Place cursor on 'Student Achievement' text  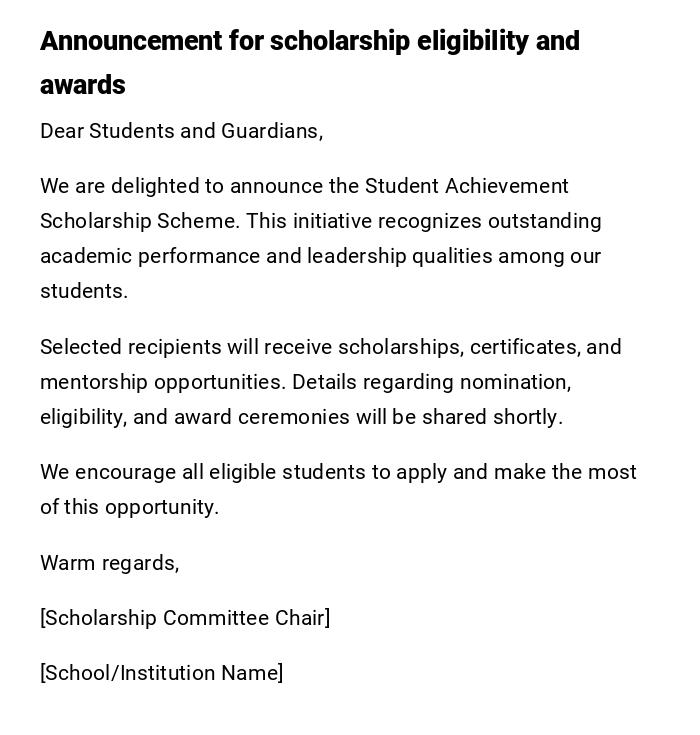[466, 187]
